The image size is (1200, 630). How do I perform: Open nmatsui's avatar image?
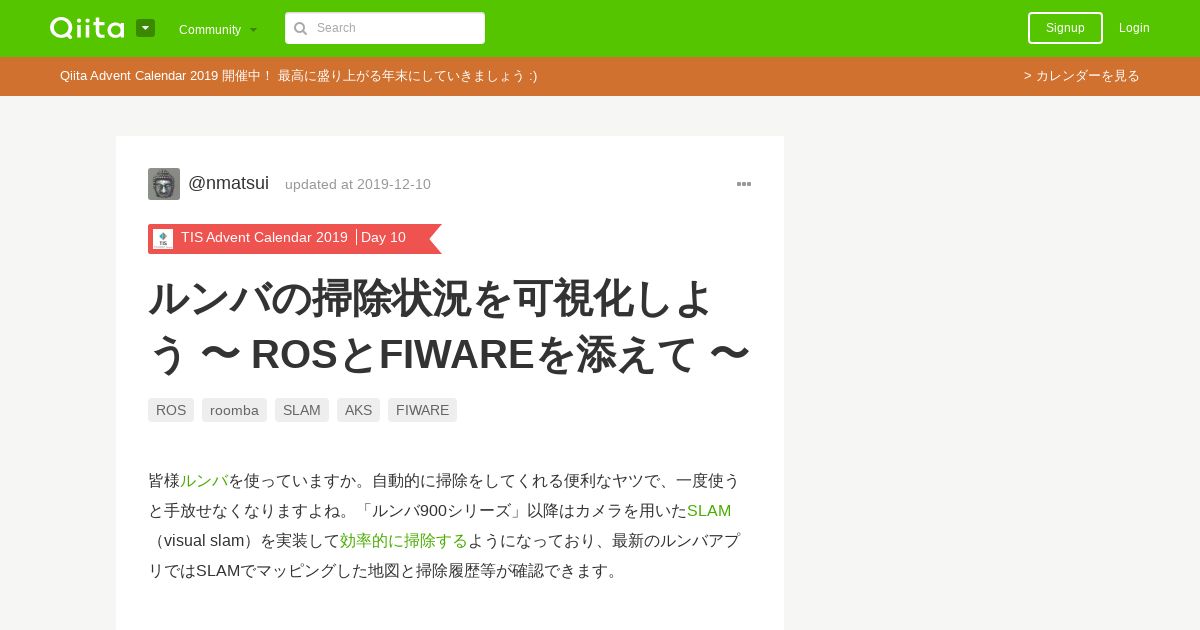point(164,184)
